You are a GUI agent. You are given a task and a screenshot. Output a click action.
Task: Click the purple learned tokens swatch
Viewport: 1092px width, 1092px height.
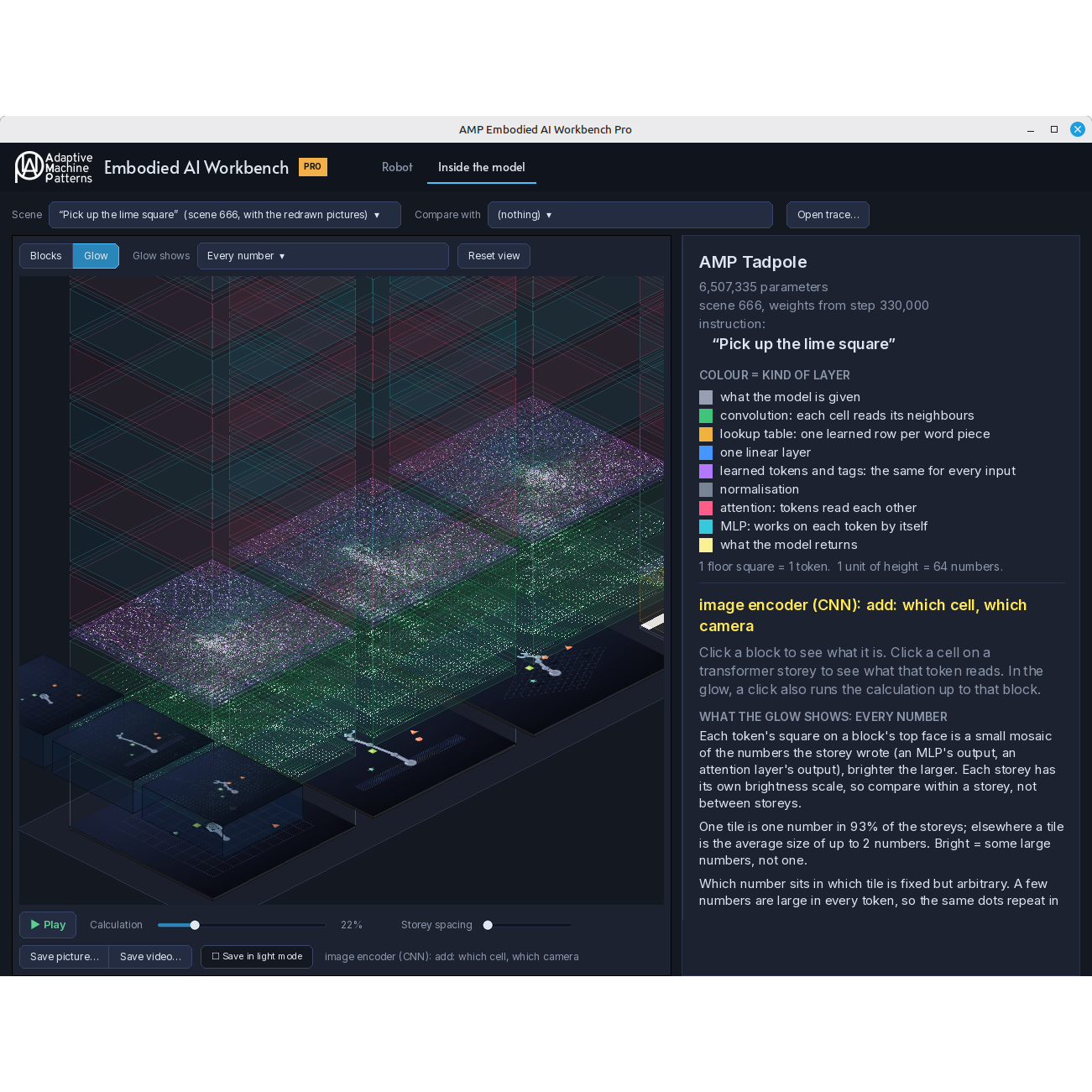[x=706, y=471]
